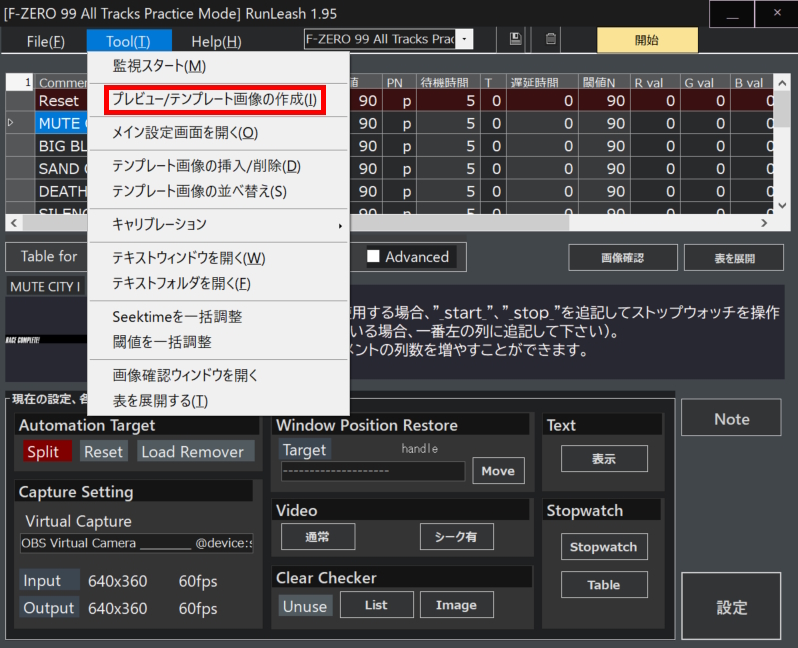Click the table scroll-up arrow

pyautogui.click(x=782, y=82)
